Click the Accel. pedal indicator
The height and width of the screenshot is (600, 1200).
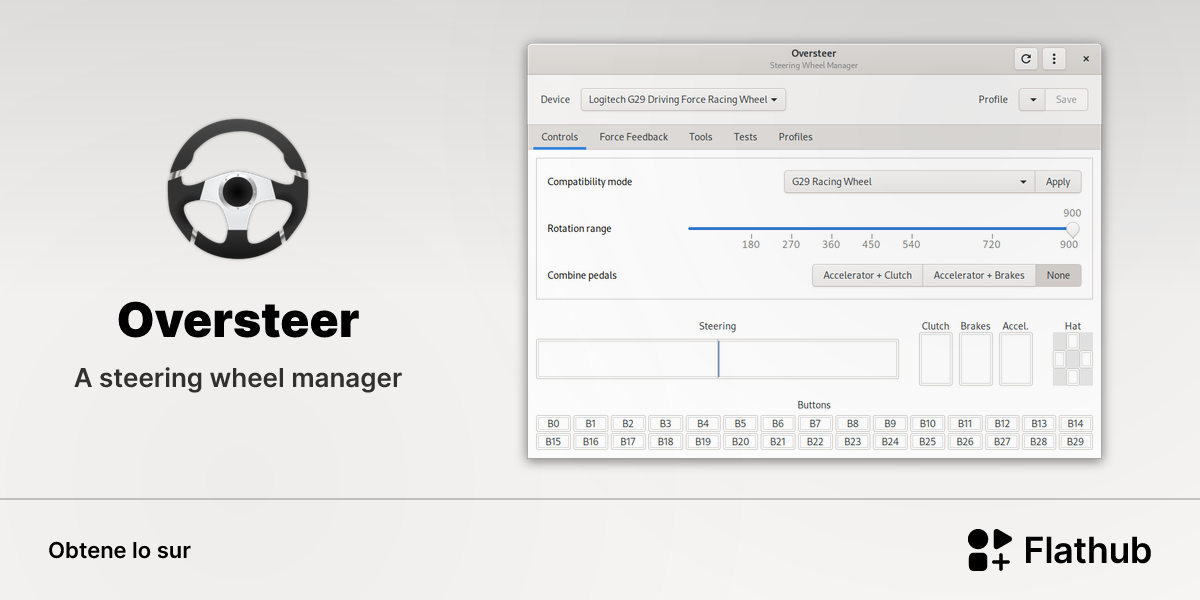[1016, 359]
